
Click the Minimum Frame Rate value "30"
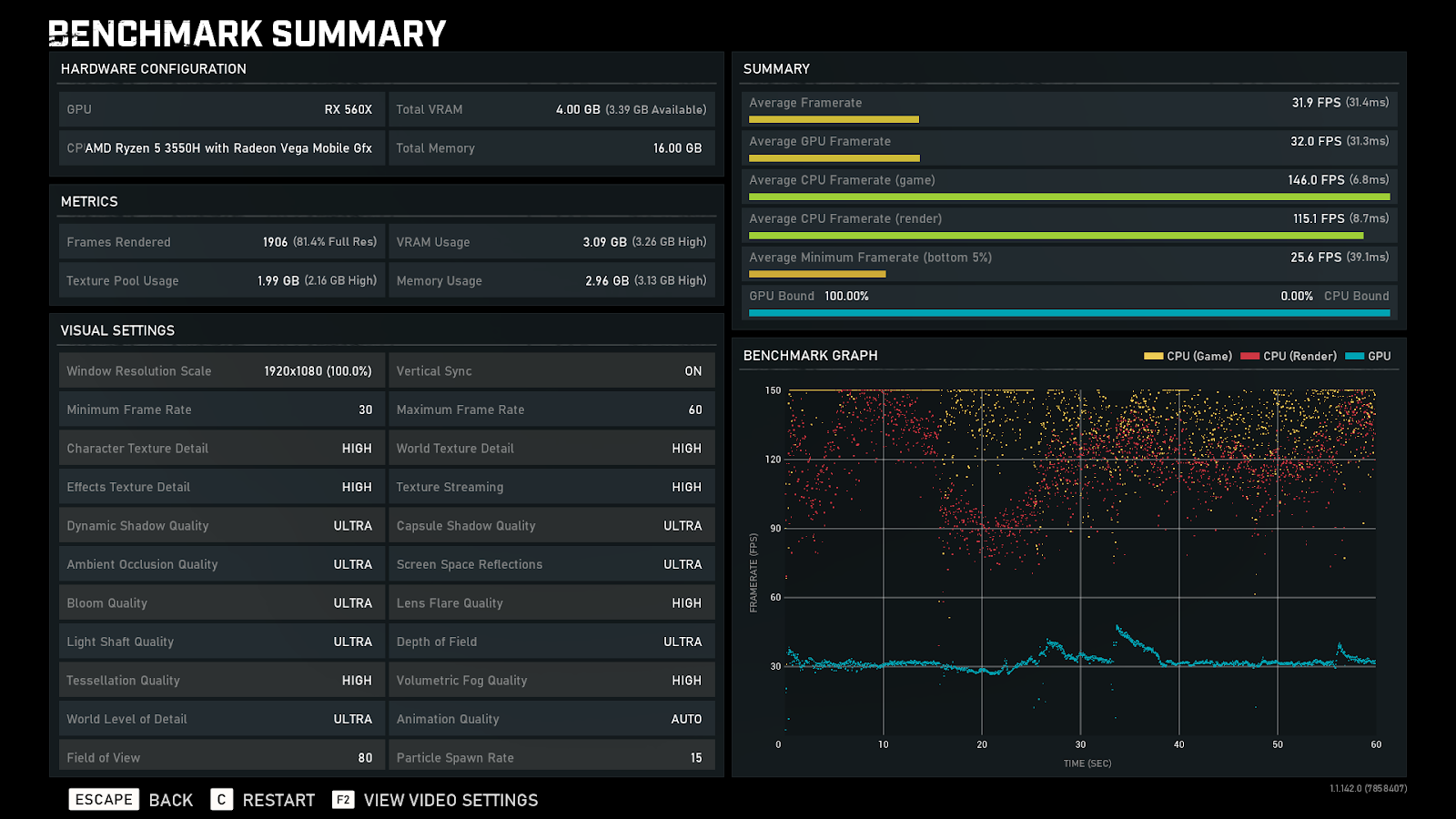[x=366, y=410]
